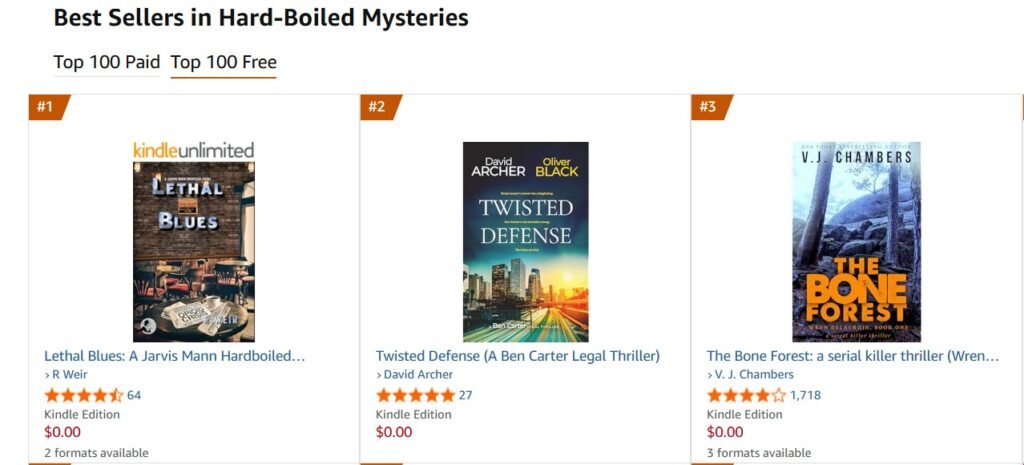The image size is (1024, 465).
Task: Select the Top 100 Free tab
Action: (x=223, y=62)
